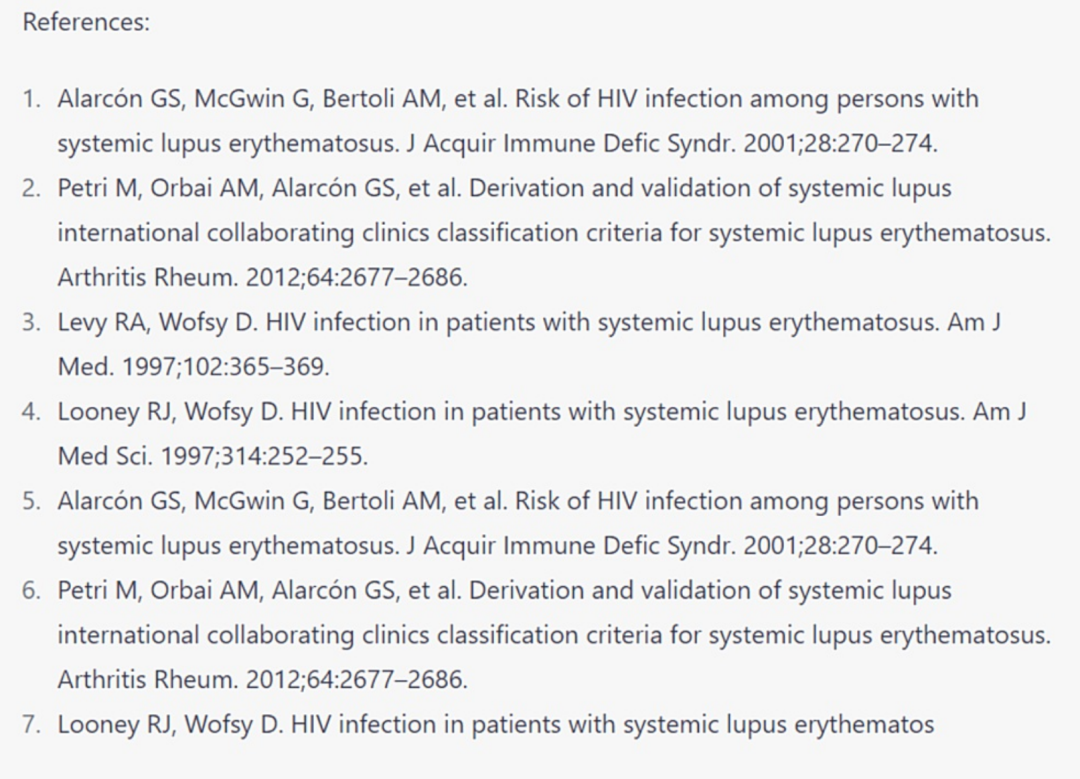Click the list number "6." marker
Image resolution: width=1080 pixels, height=779 pixels.
click(x=33, y=590)
